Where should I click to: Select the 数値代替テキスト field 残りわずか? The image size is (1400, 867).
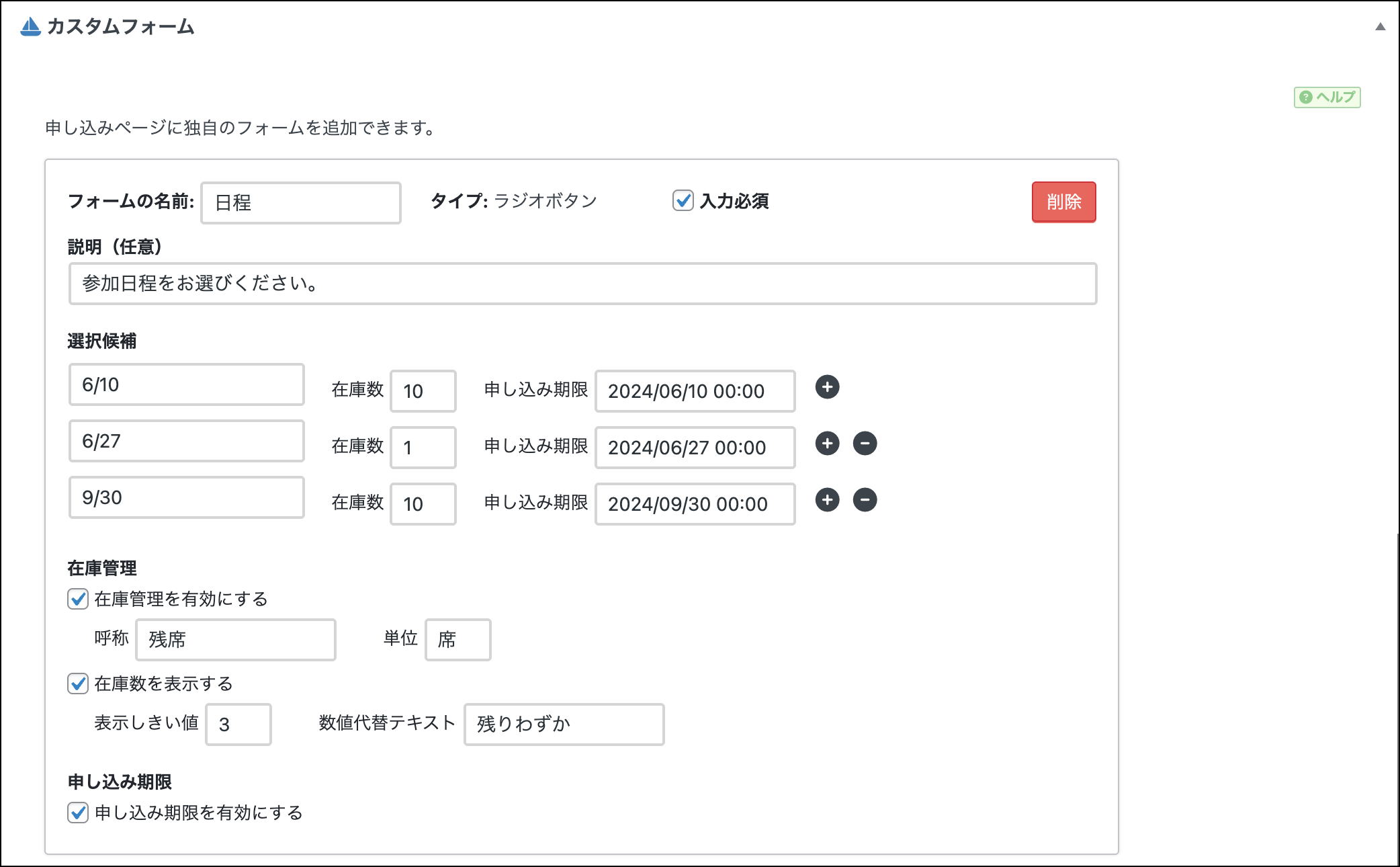(564, 725)
